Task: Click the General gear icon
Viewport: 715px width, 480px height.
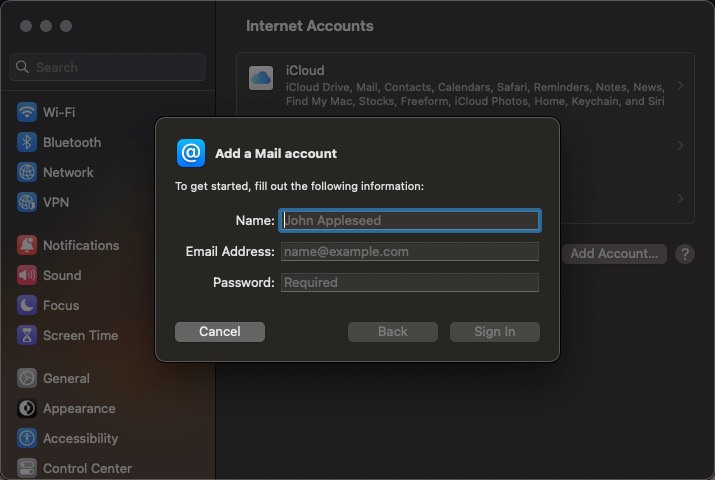Action: 26,378
